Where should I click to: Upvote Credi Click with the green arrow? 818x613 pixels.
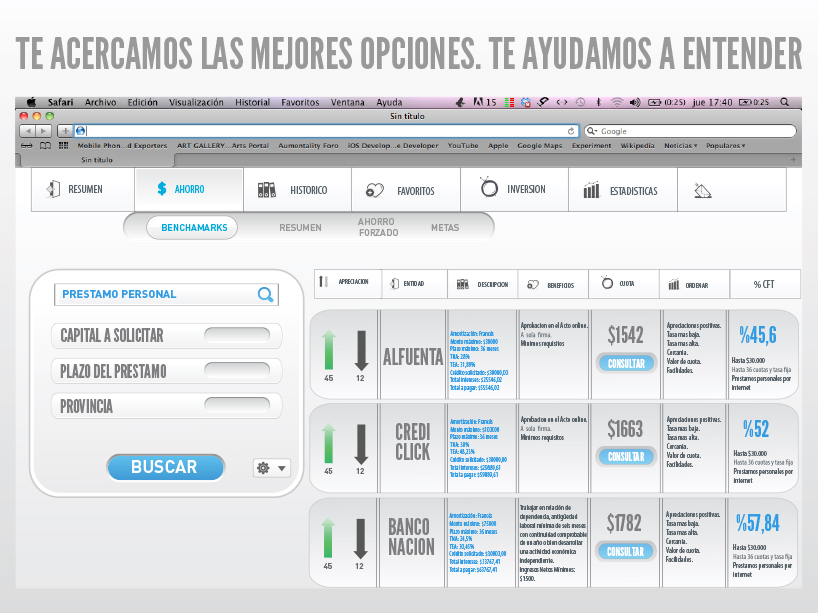[x=329, y=443]
